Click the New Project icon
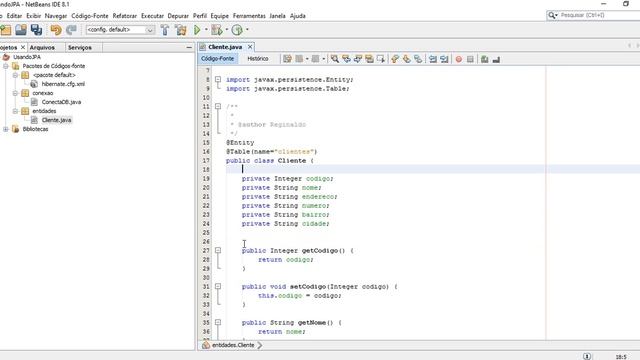The image size is (640, 360). 5,30
